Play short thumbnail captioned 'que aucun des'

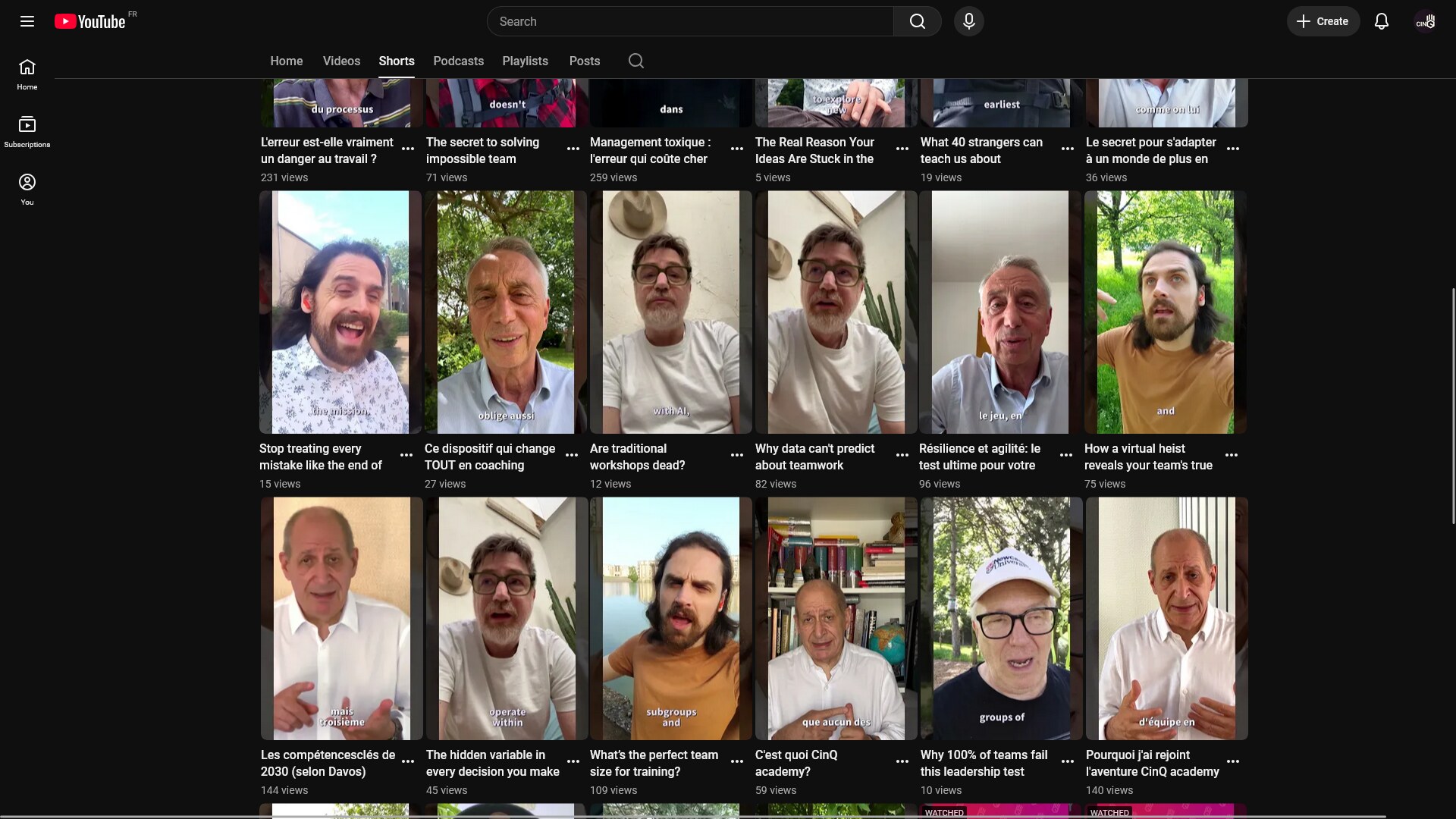point(836,618)
